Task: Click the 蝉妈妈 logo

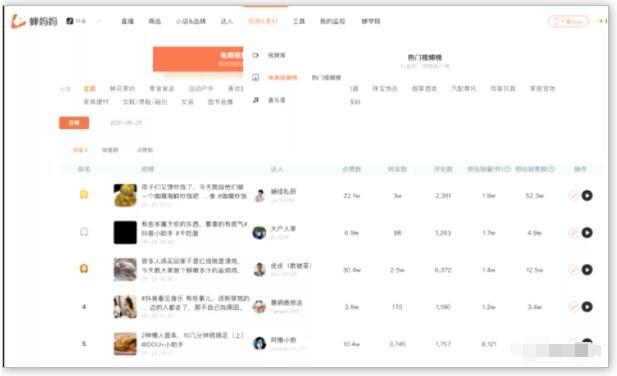Action: coord(34,21)
